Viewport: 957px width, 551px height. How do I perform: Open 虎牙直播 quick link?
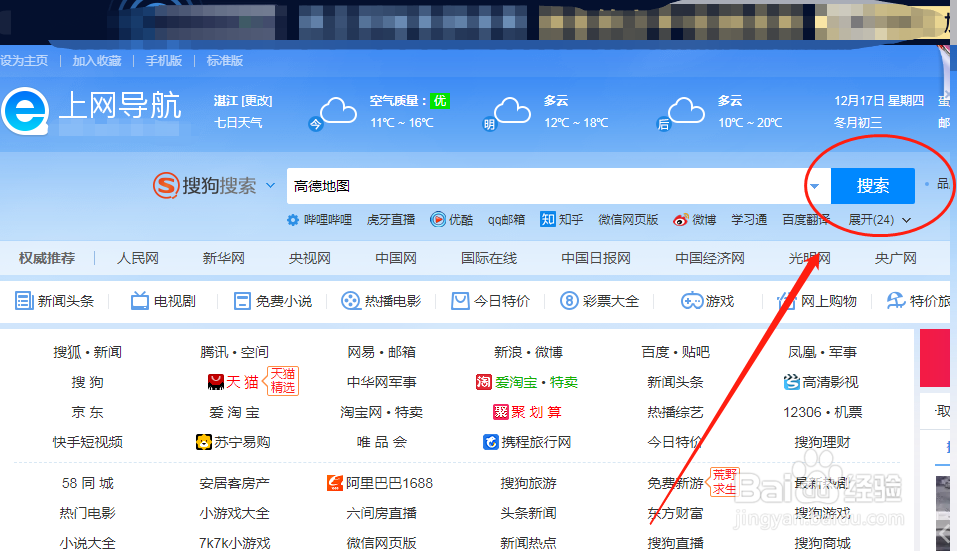click(x=391, y=220)
